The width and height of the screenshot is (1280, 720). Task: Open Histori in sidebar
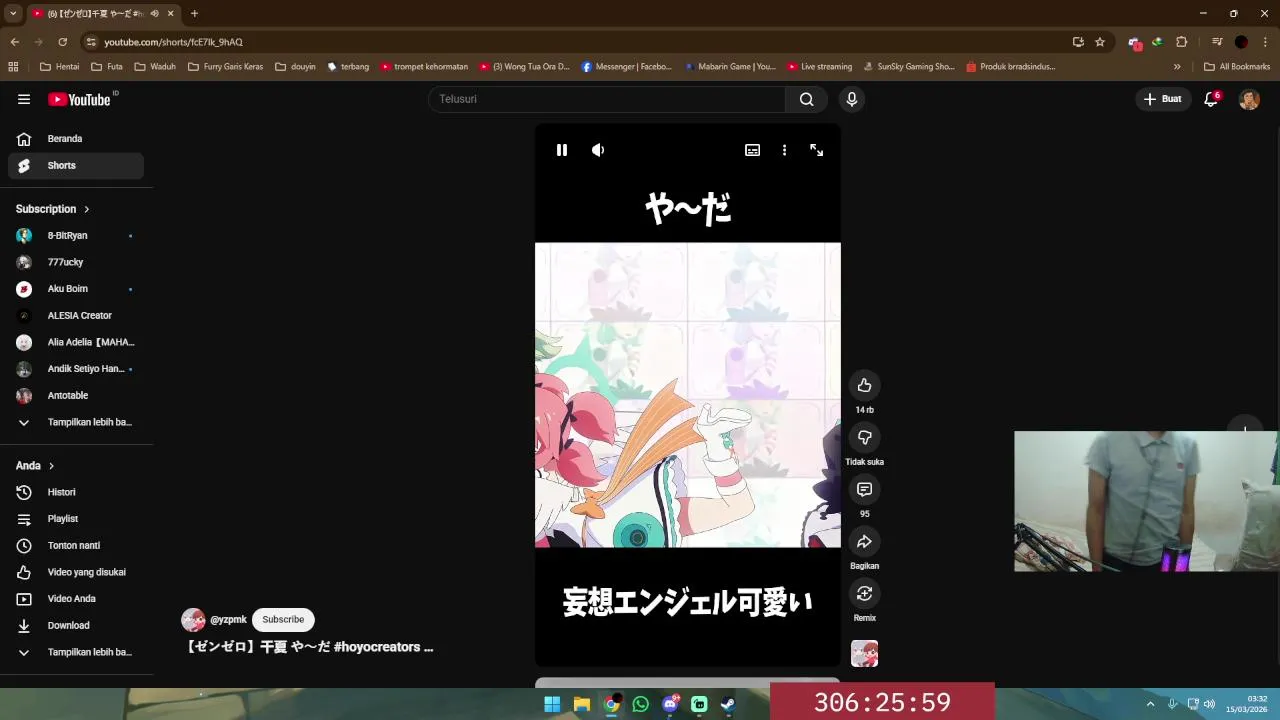pos(76,492)
